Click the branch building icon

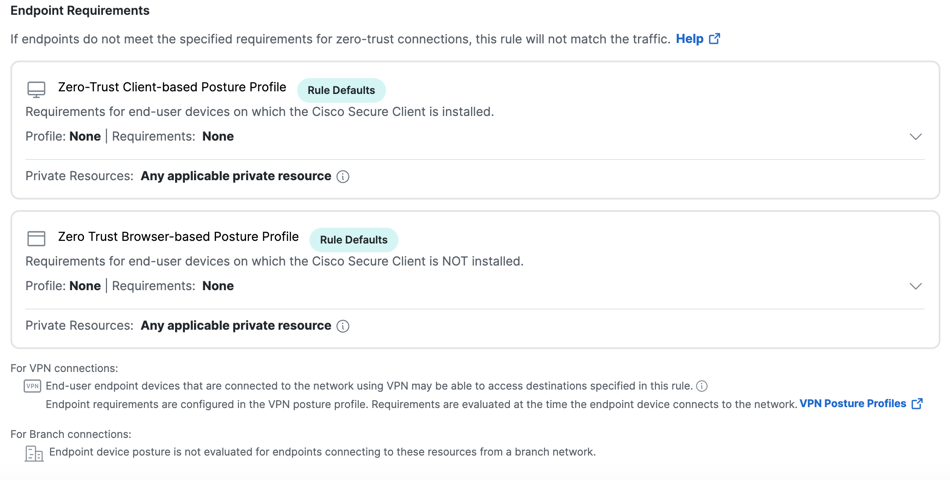pos(34,453)
